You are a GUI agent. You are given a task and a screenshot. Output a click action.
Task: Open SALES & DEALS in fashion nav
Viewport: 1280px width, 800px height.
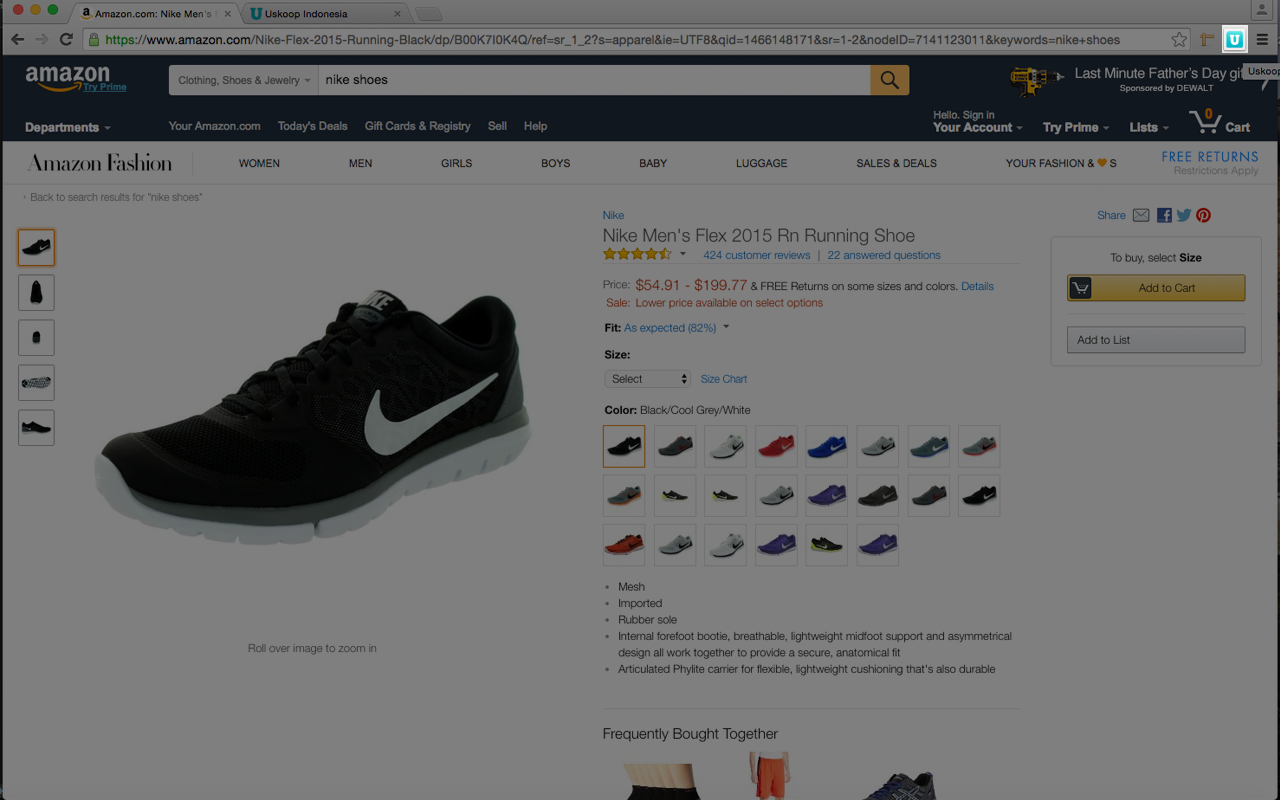pyautogui.click(x=896, y=163)
